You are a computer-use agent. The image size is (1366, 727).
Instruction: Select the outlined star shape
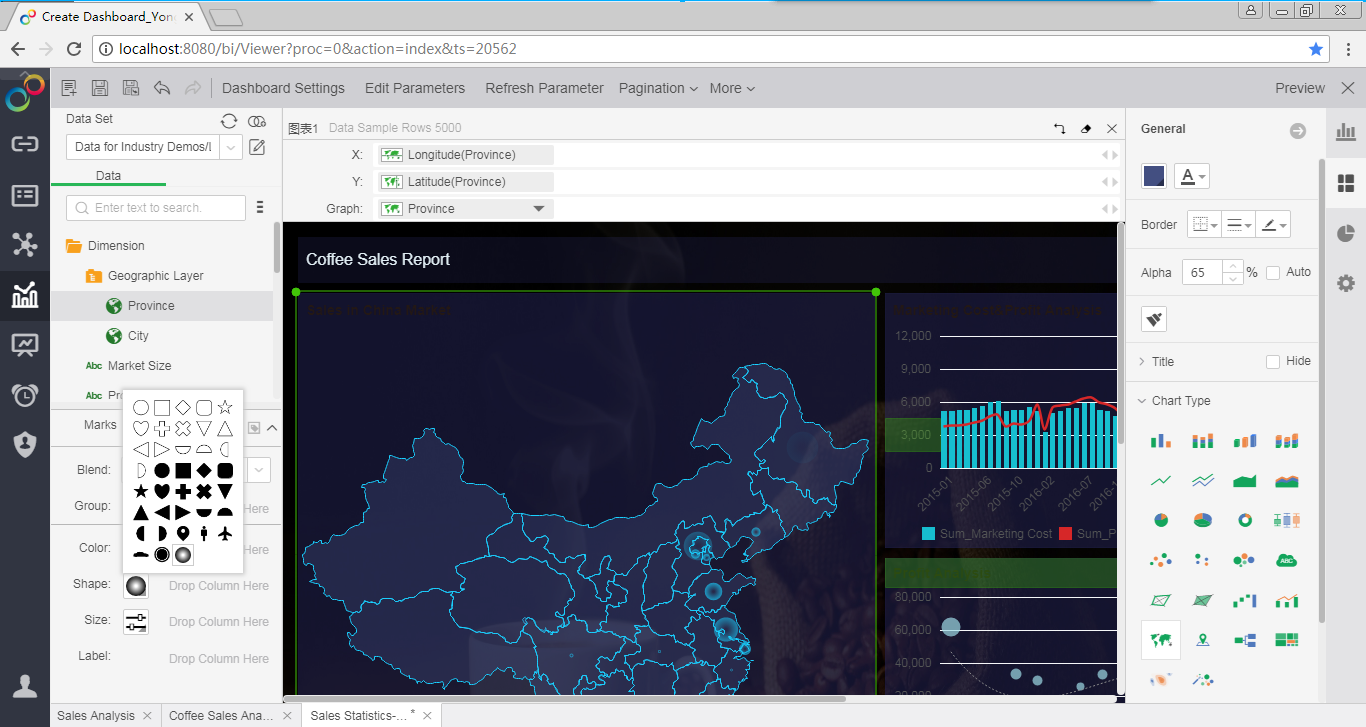(225, 407)
